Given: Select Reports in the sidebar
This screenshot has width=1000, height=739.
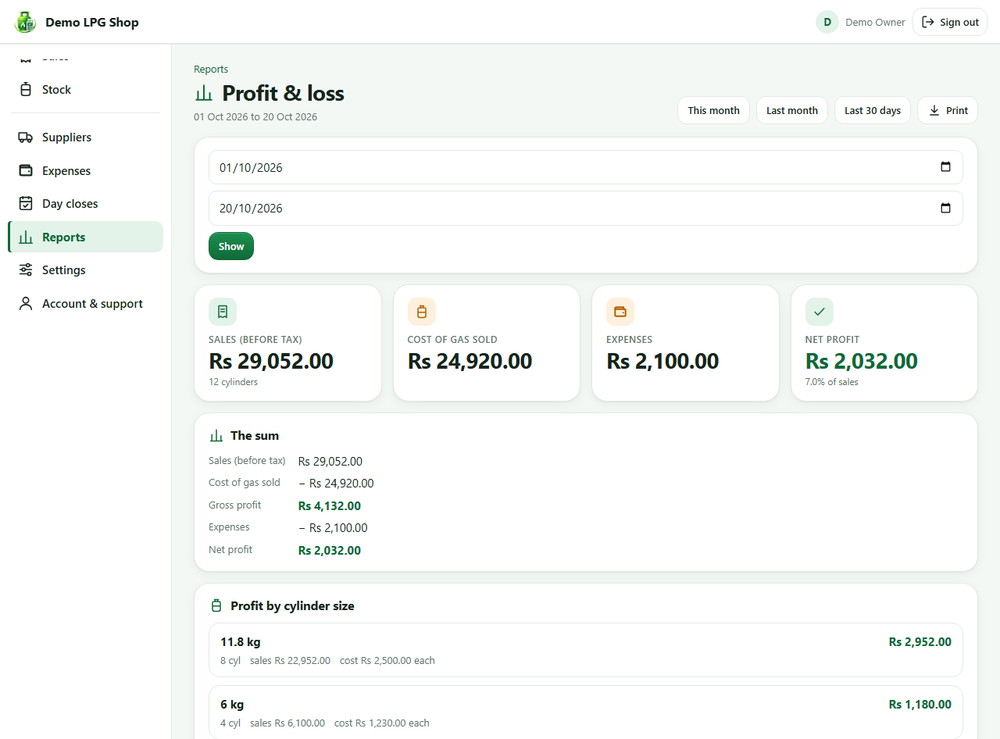Looking at the screenshot, I should [85, 237].
